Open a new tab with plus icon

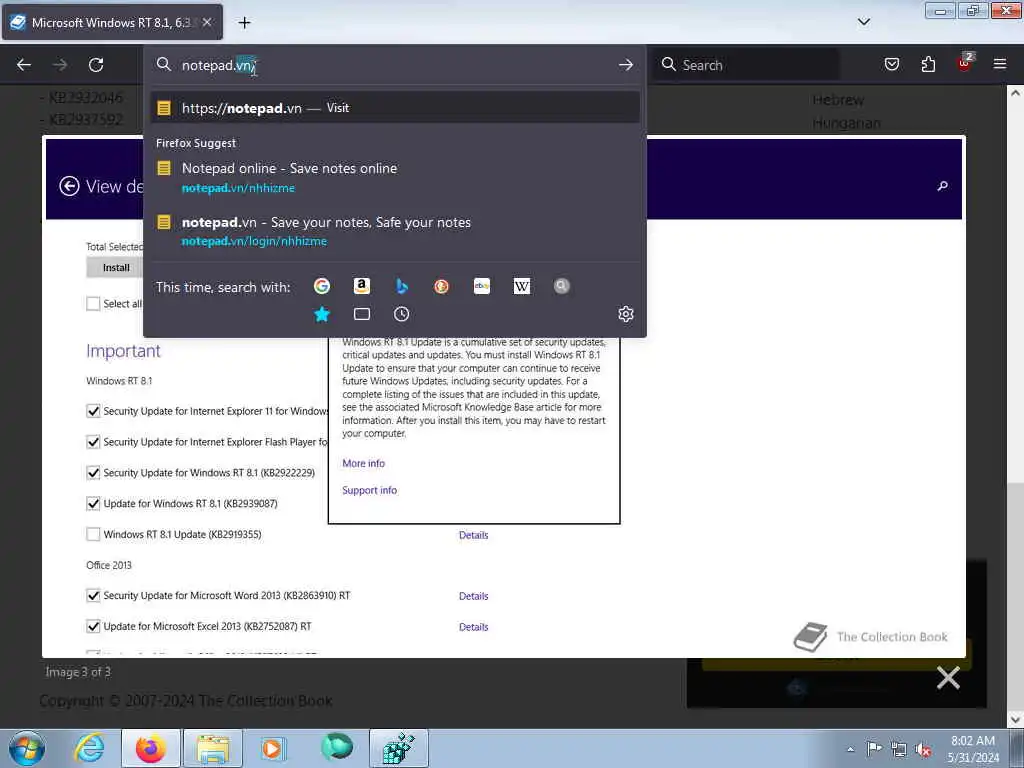coord(244,23)
